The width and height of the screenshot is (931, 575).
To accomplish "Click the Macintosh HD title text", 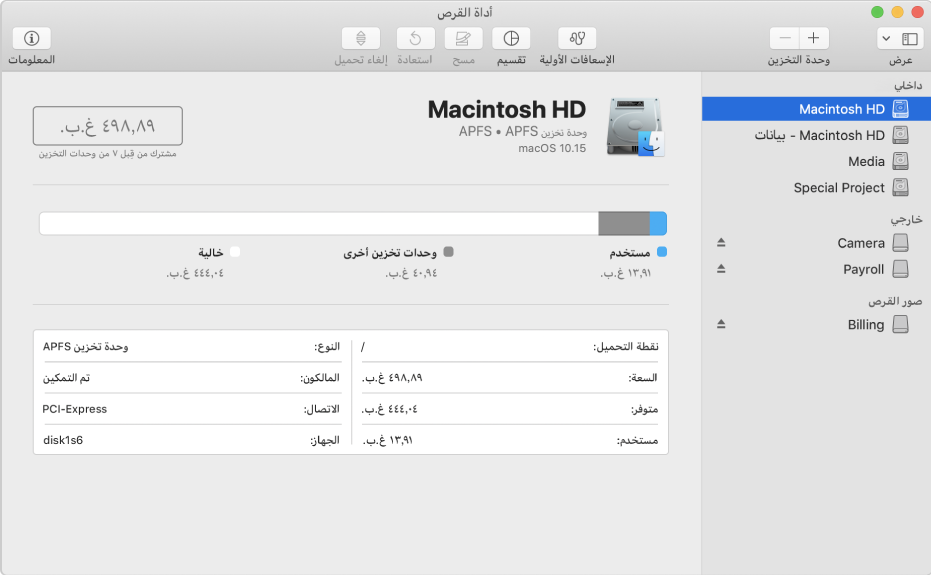I will click(x=506, y=110).
